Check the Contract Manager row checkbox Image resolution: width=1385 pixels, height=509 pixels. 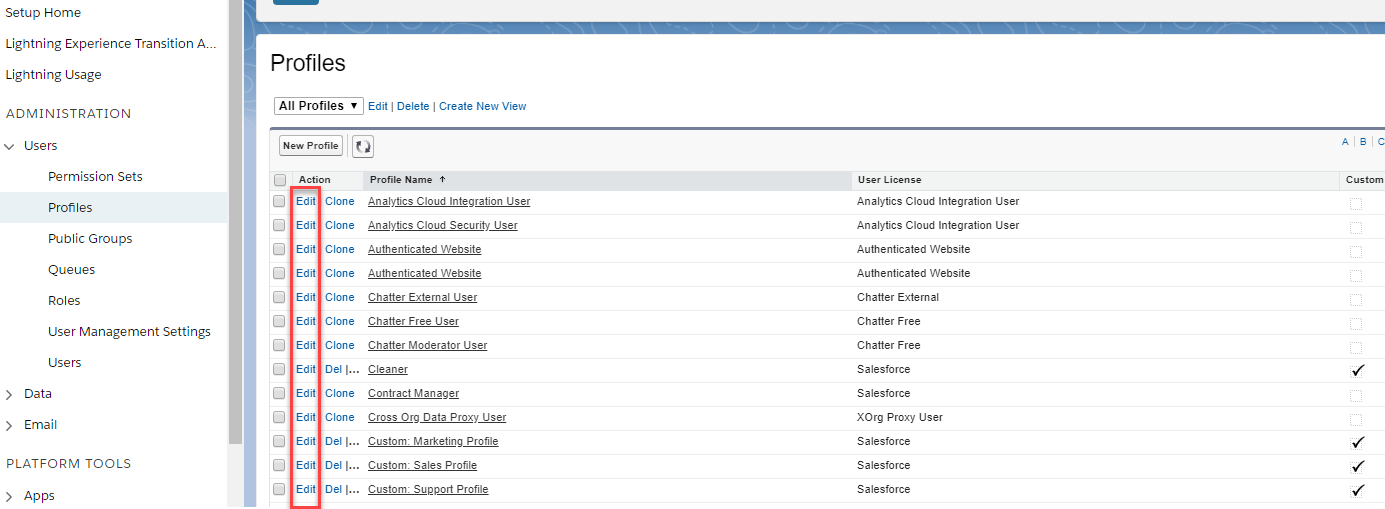click(279, 393)
